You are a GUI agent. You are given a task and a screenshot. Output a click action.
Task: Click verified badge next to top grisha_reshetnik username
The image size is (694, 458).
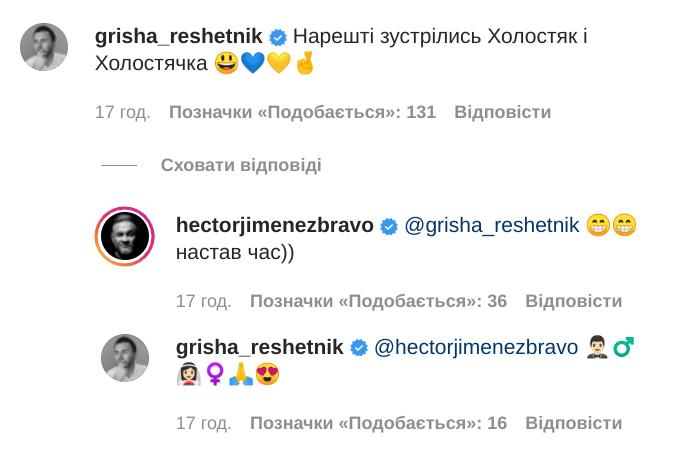[x=279, y=37]
